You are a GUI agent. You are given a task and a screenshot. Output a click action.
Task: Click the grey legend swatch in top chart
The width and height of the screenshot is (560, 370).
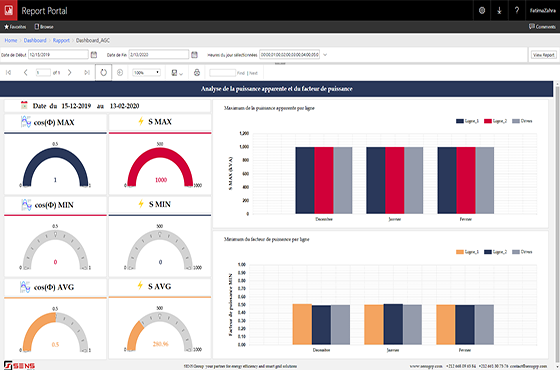click(x=516, y=121)
